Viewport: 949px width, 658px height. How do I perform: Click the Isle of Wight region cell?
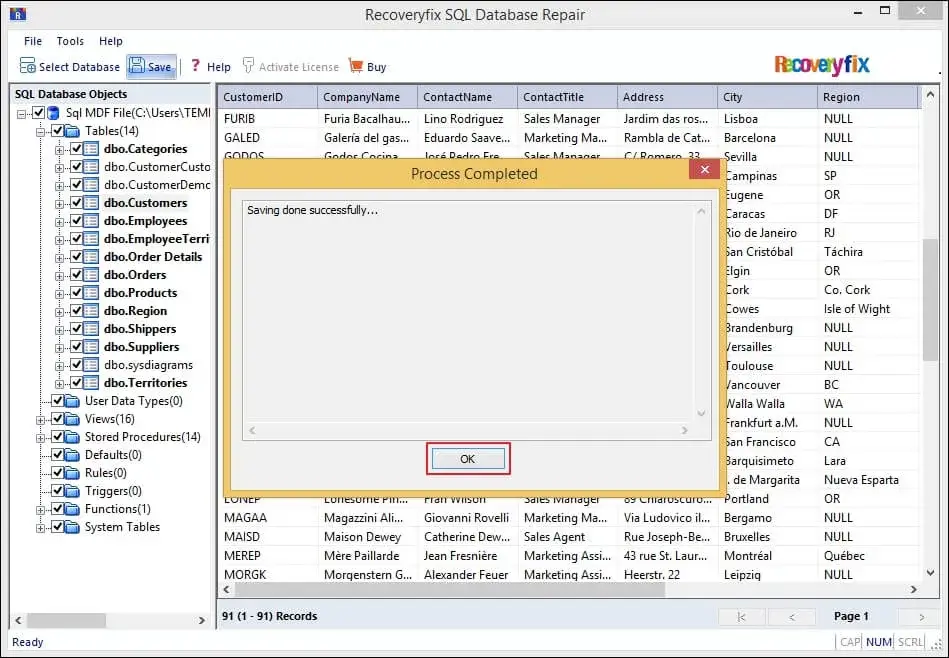pyautogui.click(x=867, y=309)
